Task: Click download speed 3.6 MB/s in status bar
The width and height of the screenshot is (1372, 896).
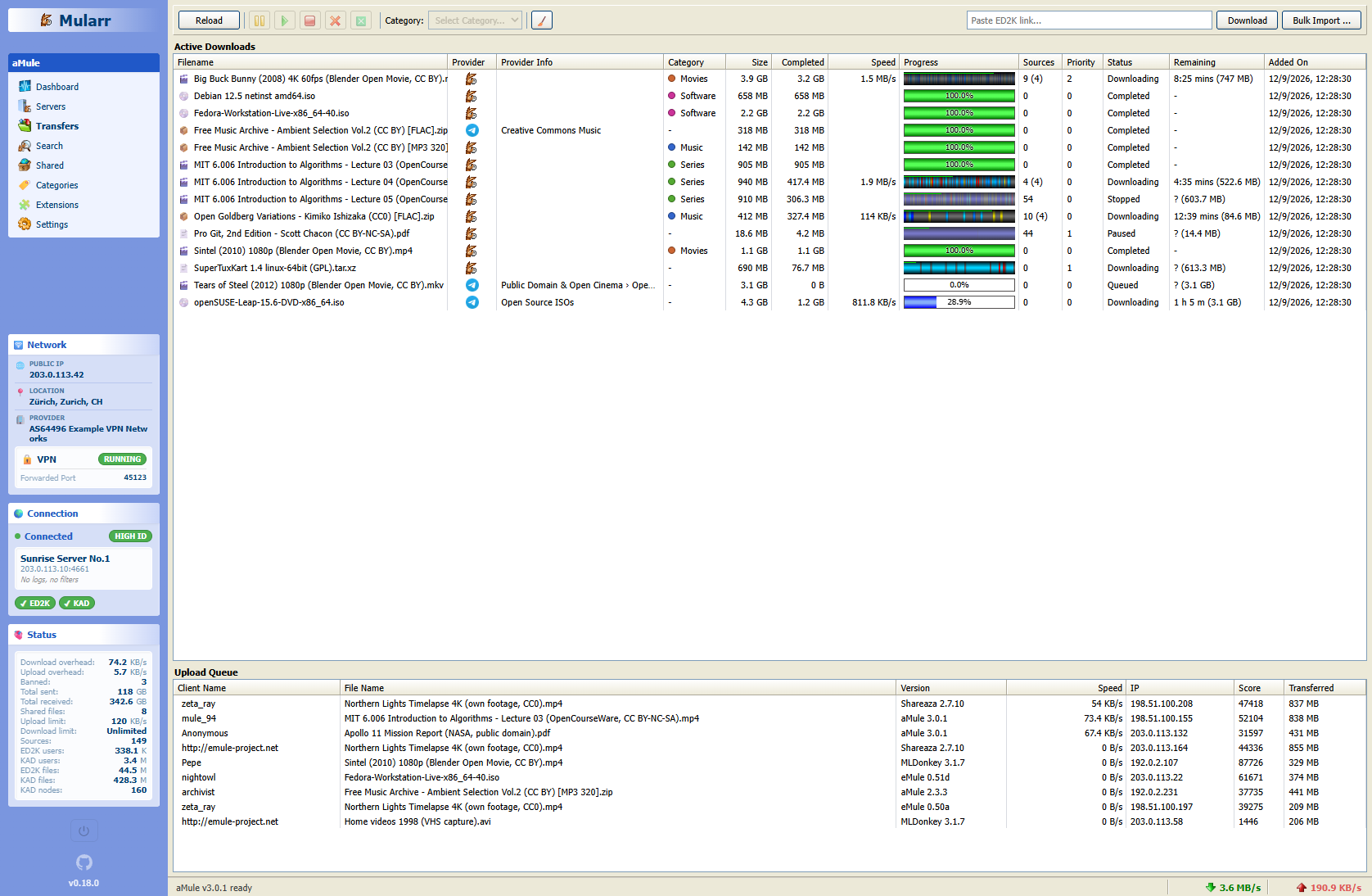Action: coord(1234,887)
